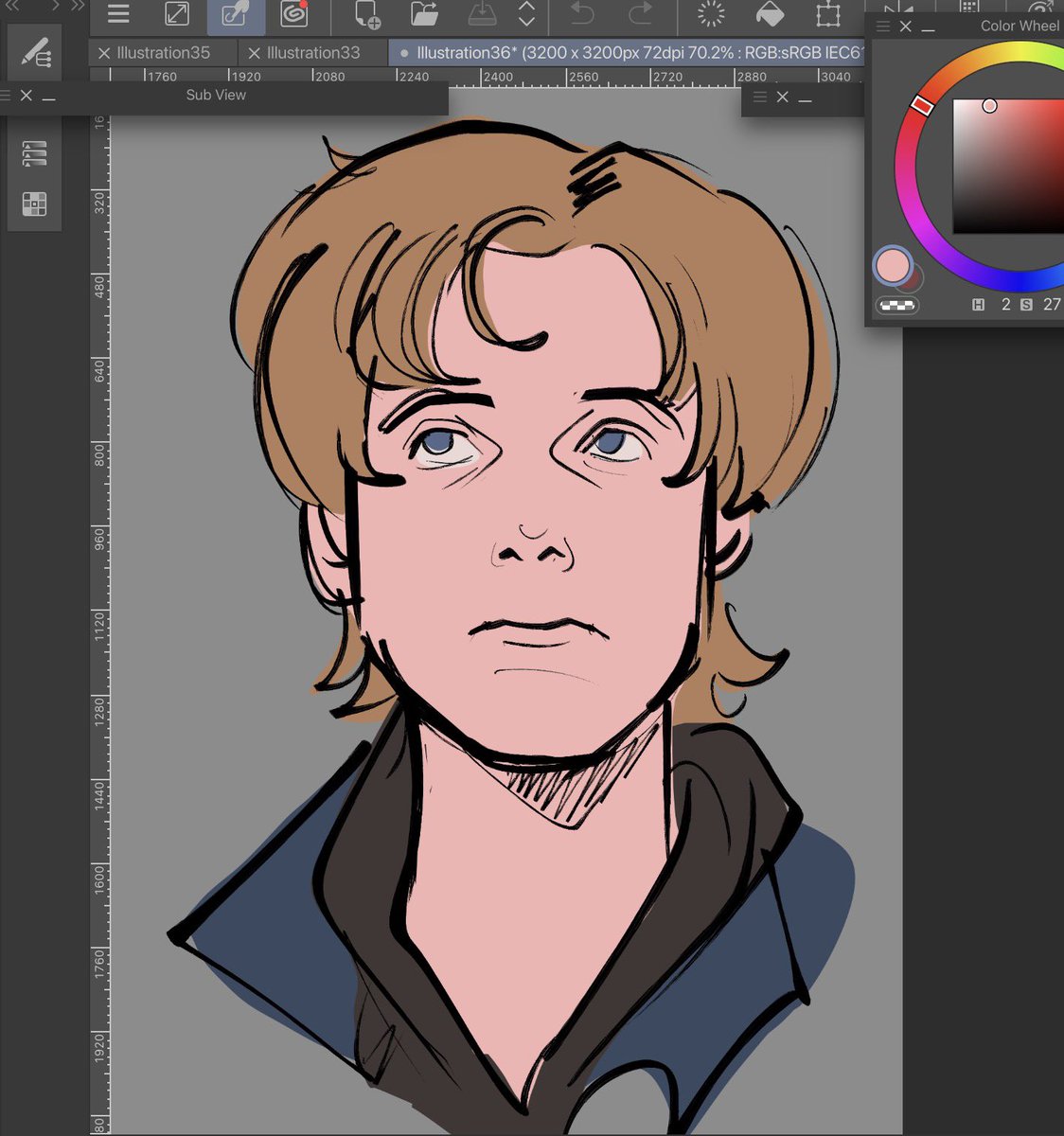Click the Sub View panel title

216,96
